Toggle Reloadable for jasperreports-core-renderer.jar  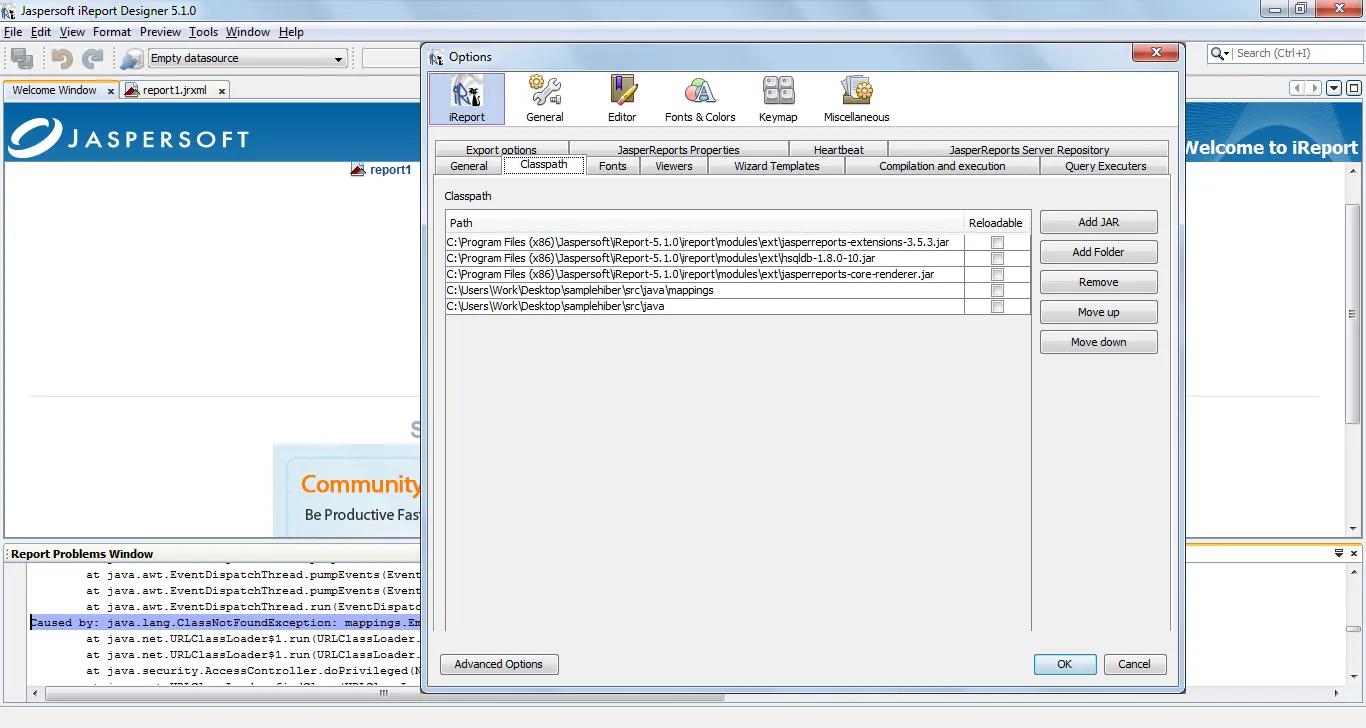pos(997,275)
